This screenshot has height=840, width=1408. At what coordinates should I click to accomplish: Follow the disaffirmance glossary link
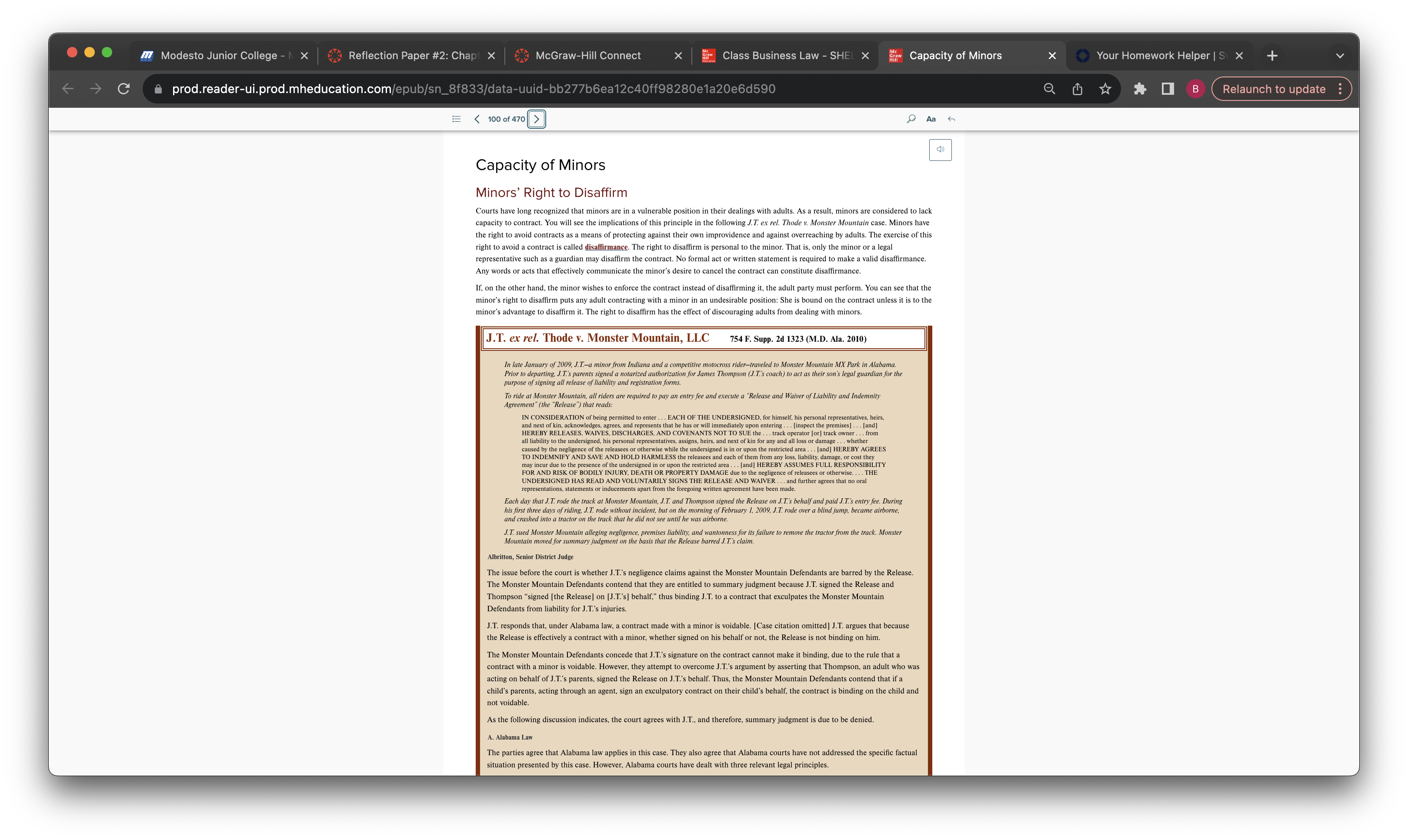tap(606, 247)
